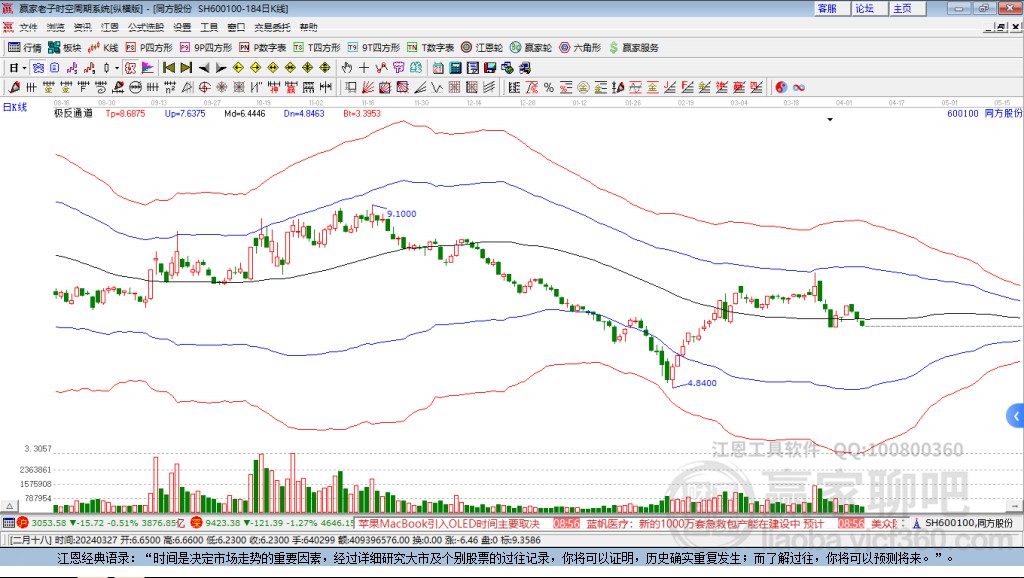The image size is (1024, 578).
Task: Click the Md=6.4446 indicator value
Action: pos(245,114)
